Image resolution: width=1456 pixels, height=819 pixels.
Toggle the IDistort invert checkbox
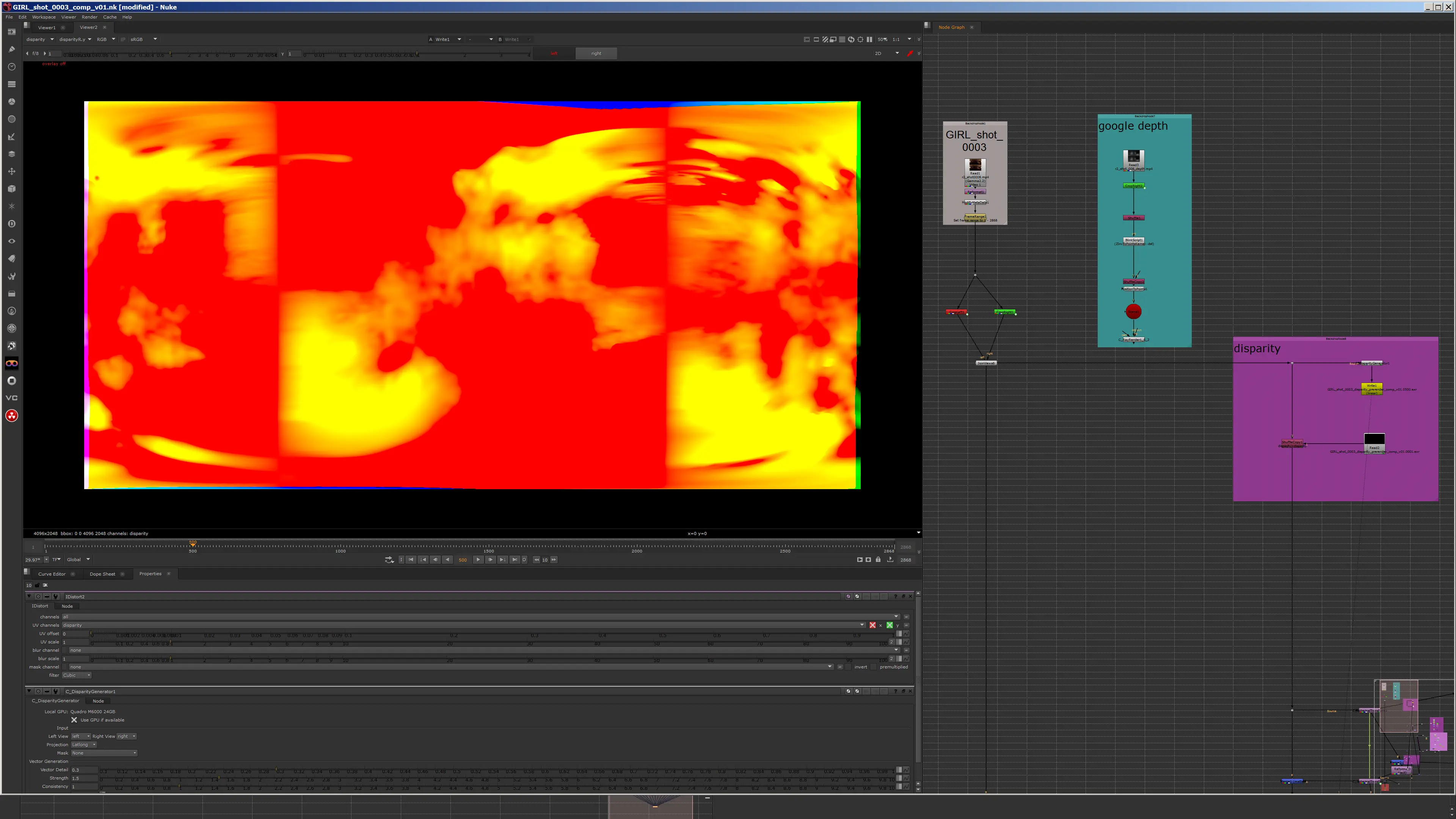pos(849,667)
